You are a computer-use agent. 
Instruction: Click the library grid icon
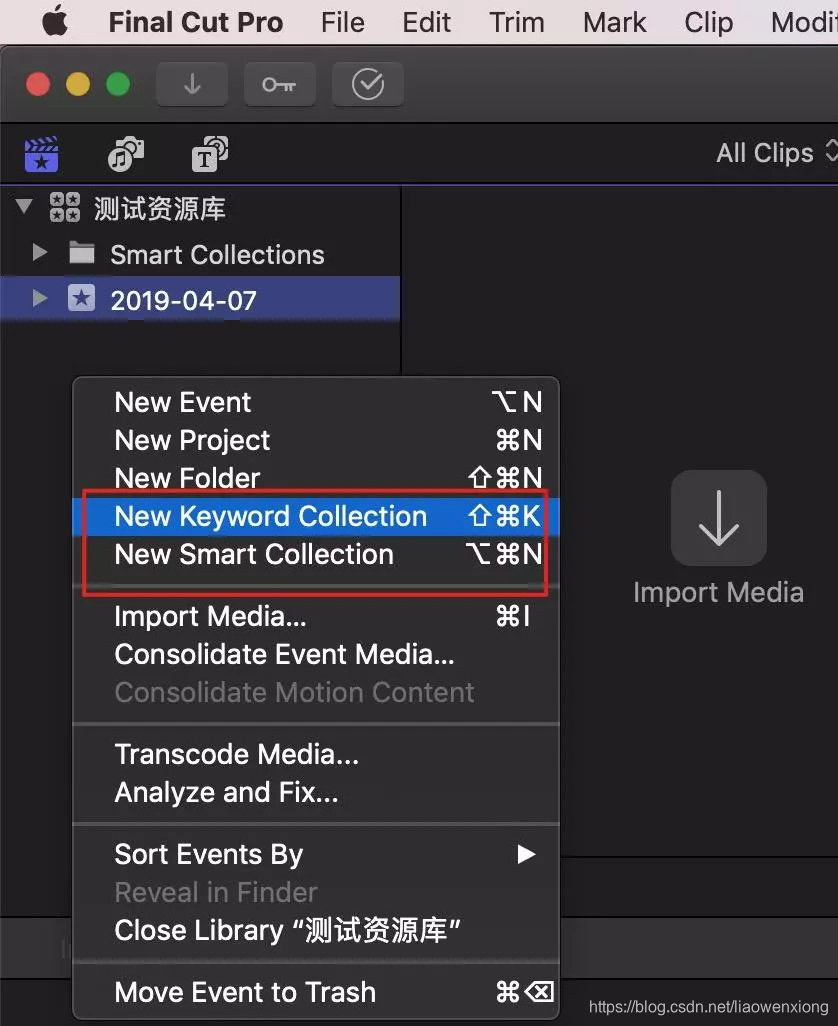[x=65, y=207]
